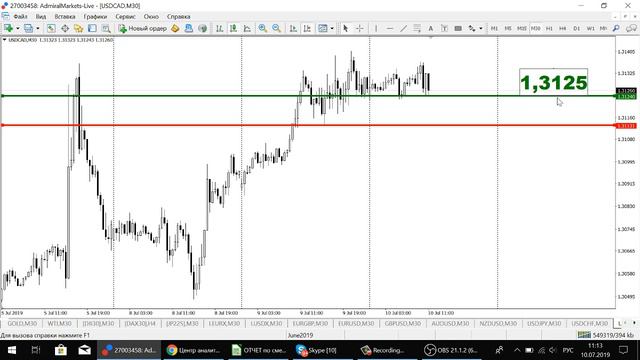This screenshot has width=640, height=360.
Task: Zoom out on the chart
Action: coord(276,28)
